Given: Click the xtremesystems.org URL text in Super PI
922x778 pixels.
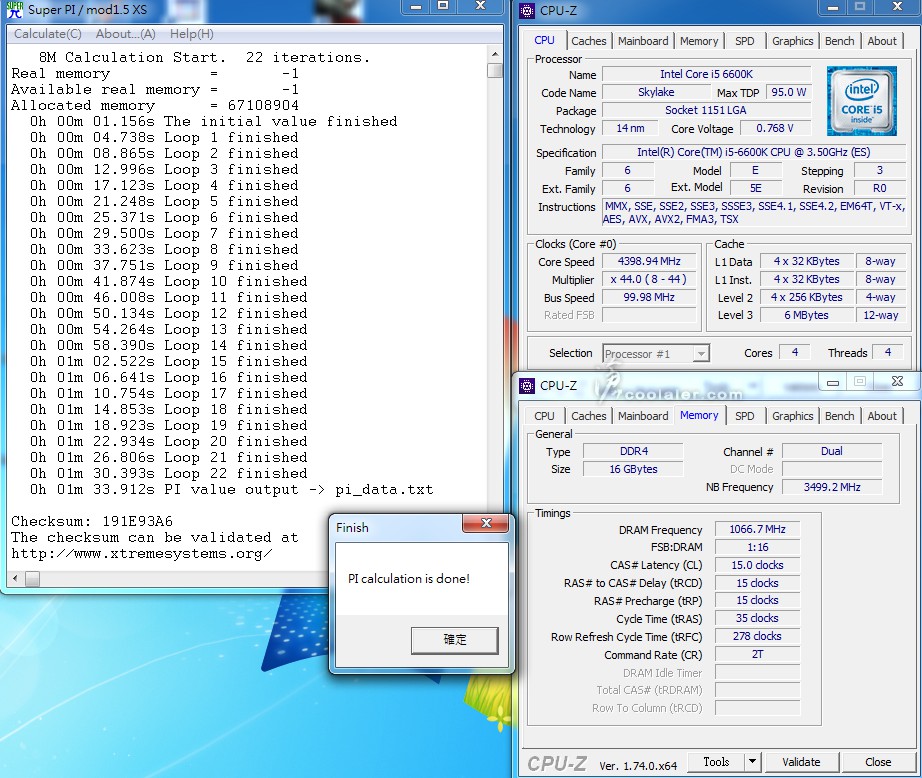Looking at the screenshot, I should pos(142,553).
